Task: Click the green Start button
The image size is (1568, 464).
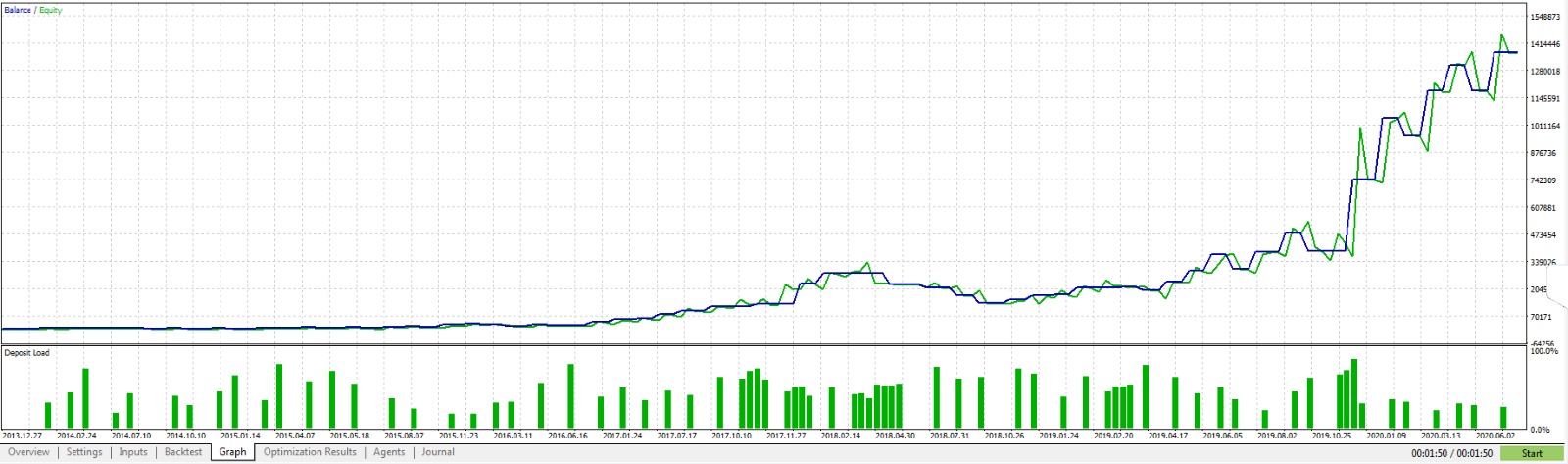Action: (x=1533, y=453)
